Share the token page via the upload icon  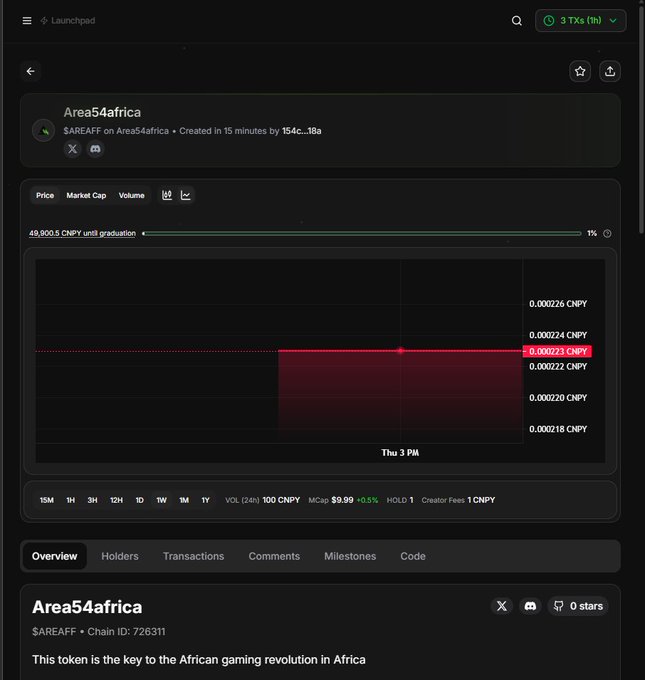coord(610,71)
